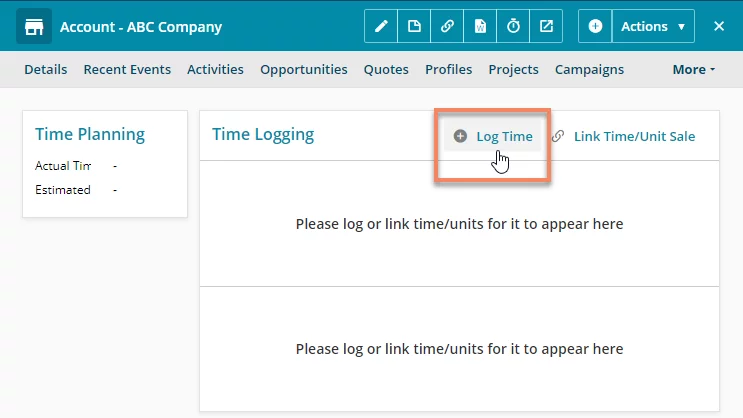The height and width of the screenshot is (418, 743).
Task: Click the Link Time/Unit Sale link
Action: 624,136
